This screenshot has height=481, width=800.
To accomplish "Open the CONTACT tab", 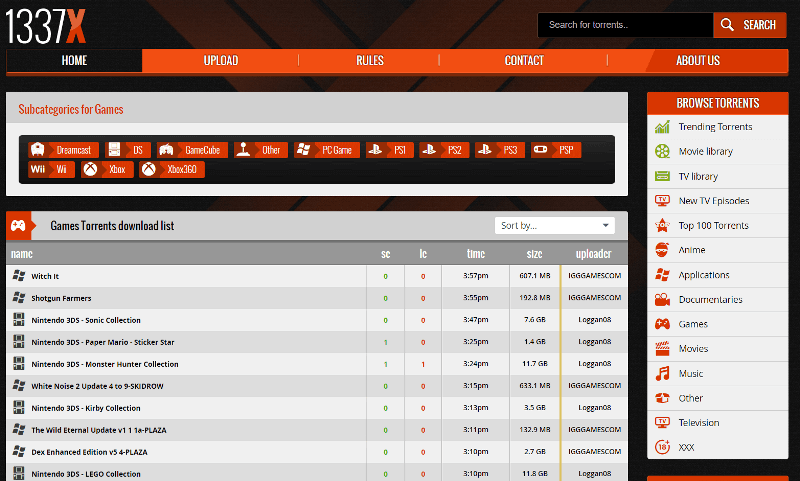I will click(524, 61).
